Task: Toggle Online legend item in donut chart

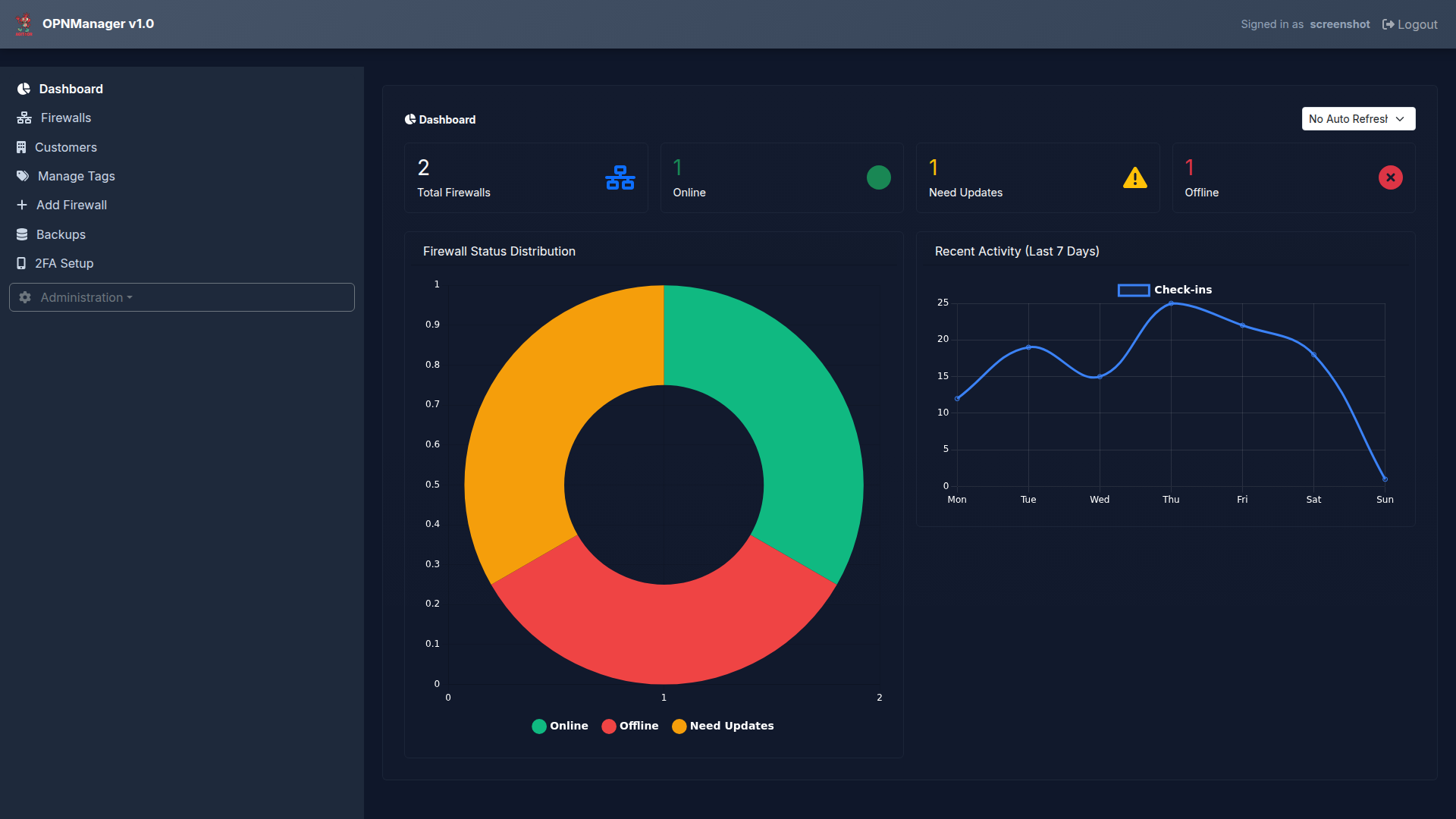Action: (560, 726)
